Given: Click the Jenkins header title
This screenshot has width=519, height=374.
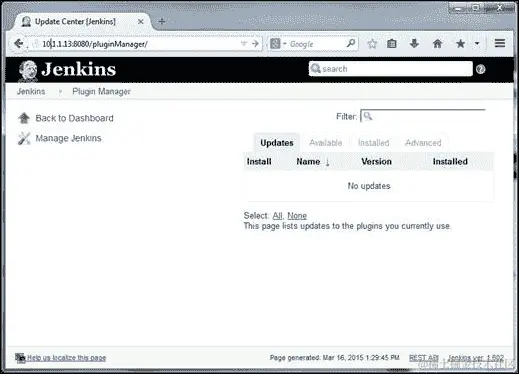Looking at the screenshot, I should (x=79, y=69).
